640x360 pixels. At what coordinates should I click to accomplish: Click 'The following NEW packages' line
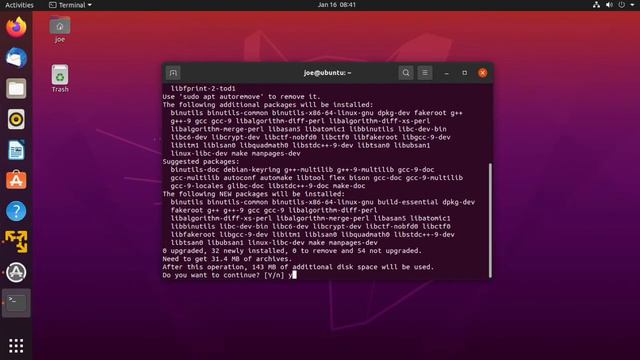pos(253,194)
